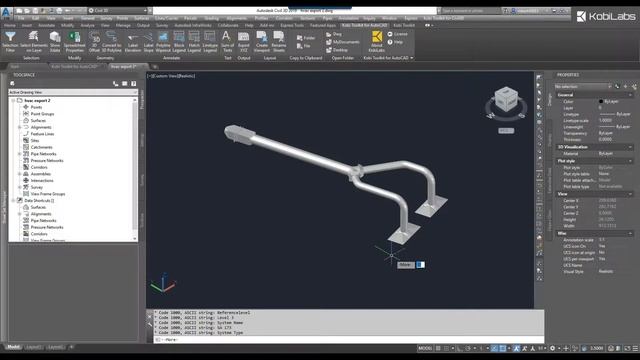Open the Dwg folder
Image resolution: width=640 pixels, height=360 pixels.
[x=334, y=34]
